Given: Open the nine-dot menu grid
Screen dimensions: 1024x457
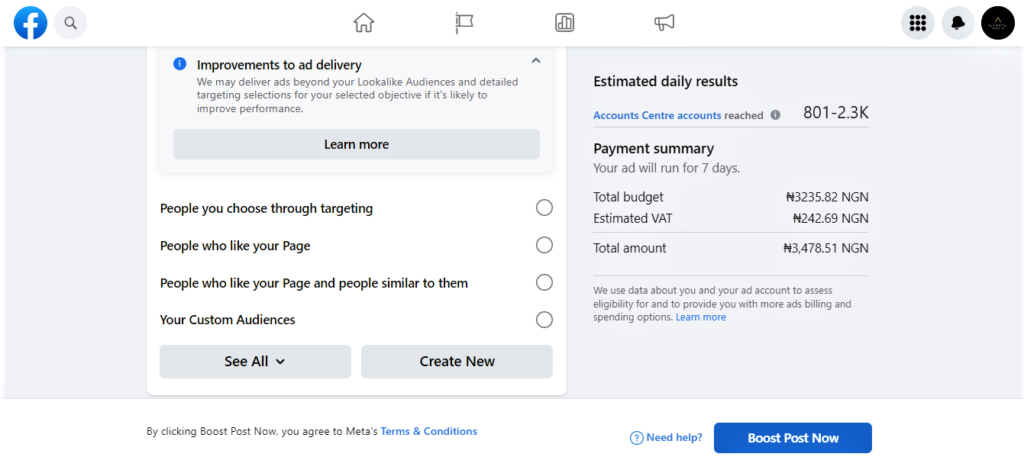Looking at the screenshot, I should [x=918, y=23].
